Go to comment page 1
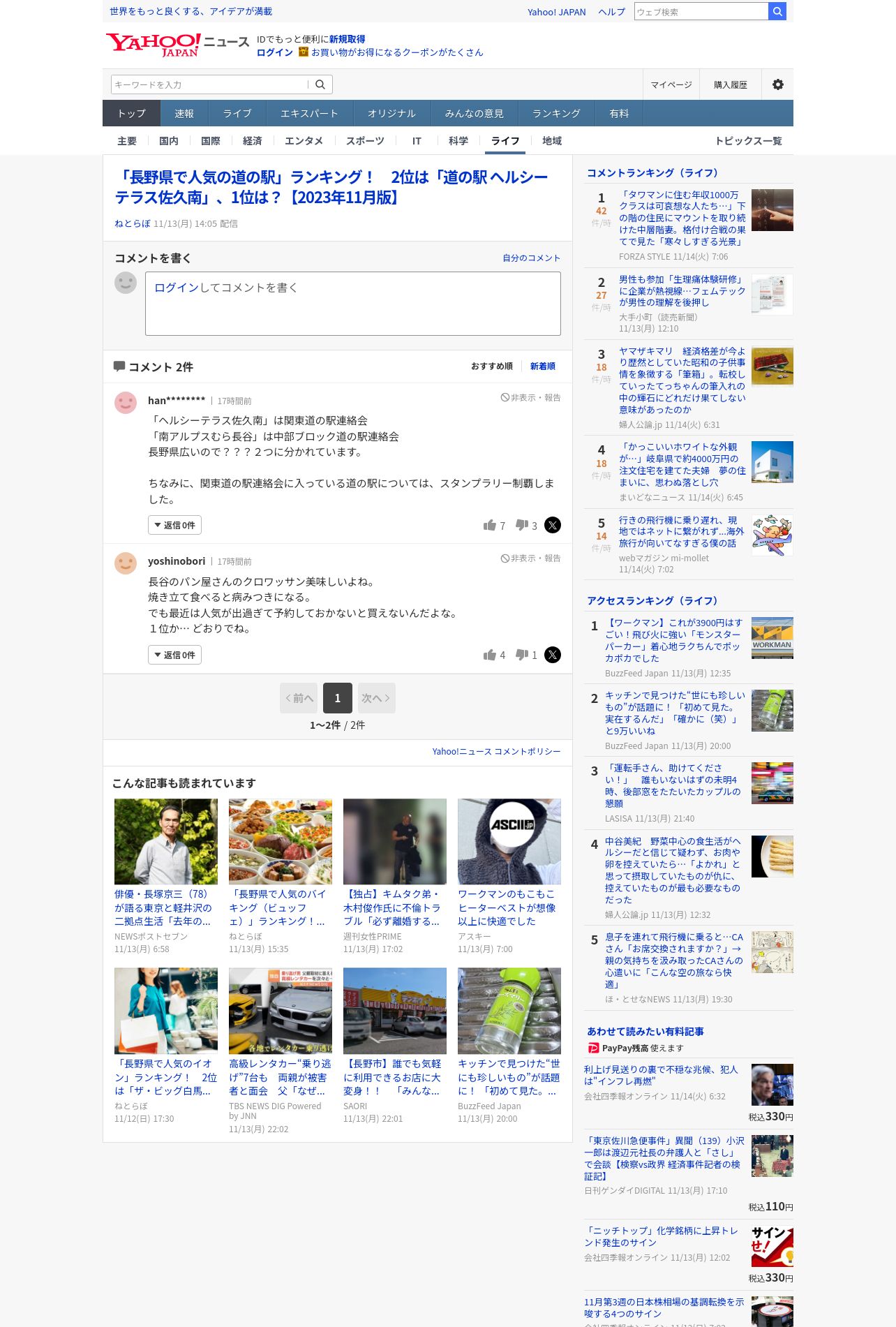The image size is (896, 1327). click(338, 698)
